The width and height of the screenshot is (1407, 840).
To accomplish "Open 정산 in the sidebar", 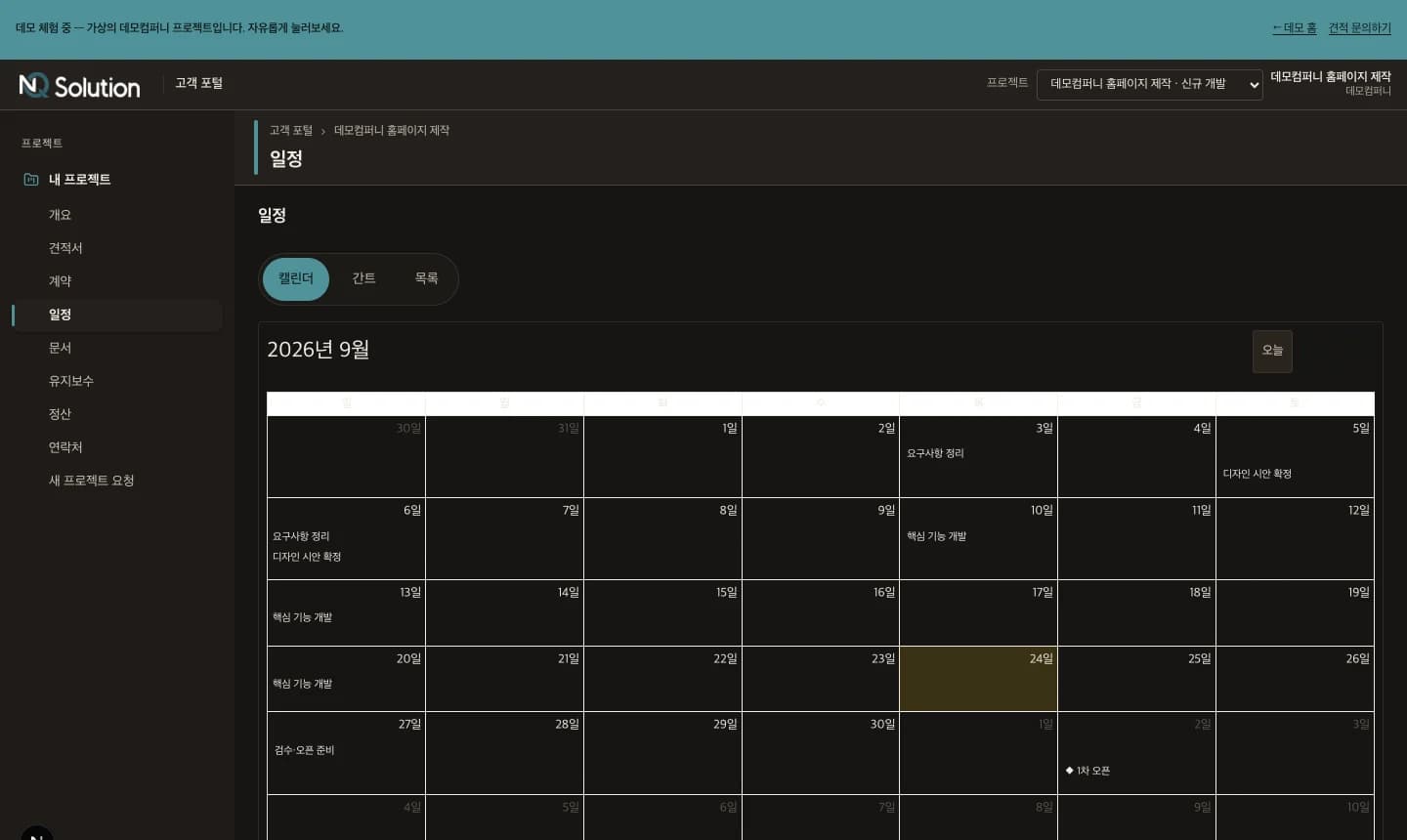I will point(116,414).
